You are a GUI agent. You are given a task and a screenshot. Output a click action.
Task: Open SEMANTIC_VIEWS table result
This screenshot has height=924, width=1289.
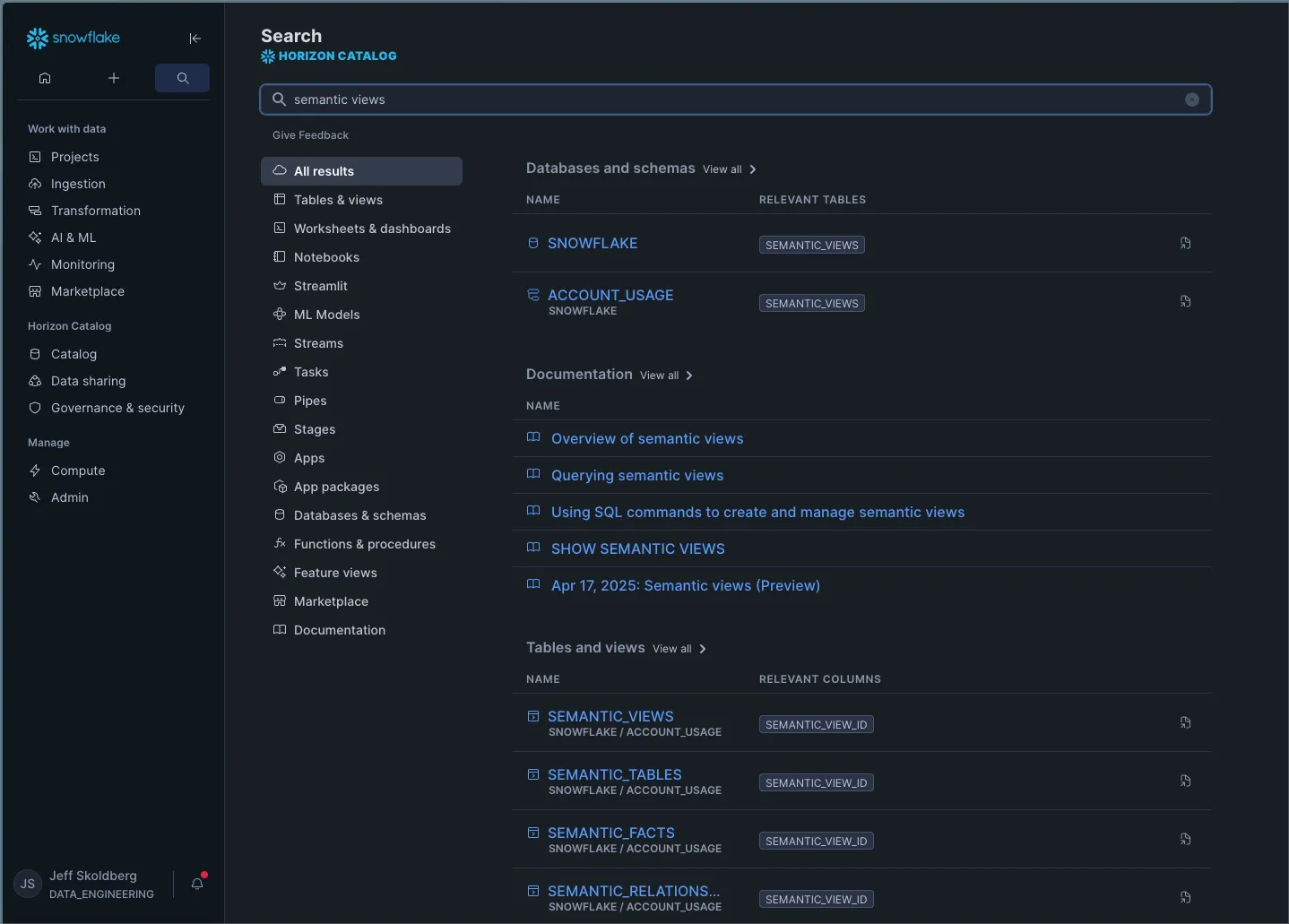(610, 716)
